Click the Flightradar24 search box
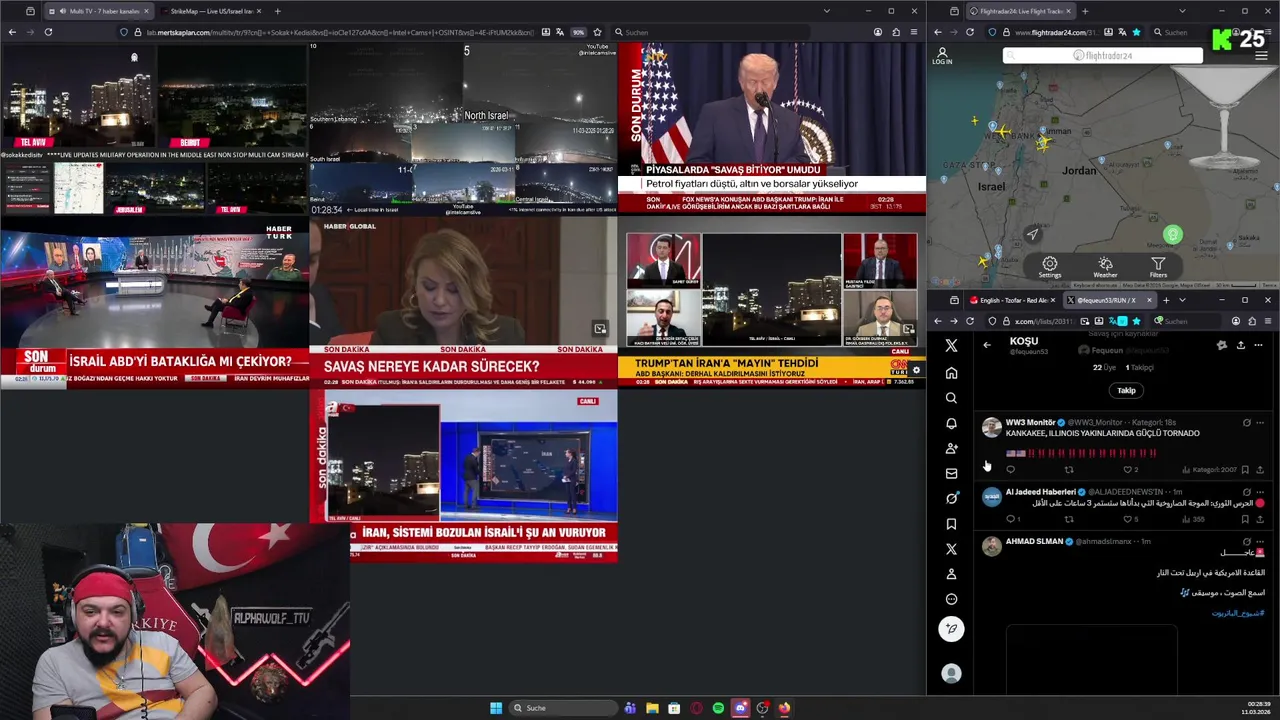Screen dimensions: 1280x720 (1103, 56)
